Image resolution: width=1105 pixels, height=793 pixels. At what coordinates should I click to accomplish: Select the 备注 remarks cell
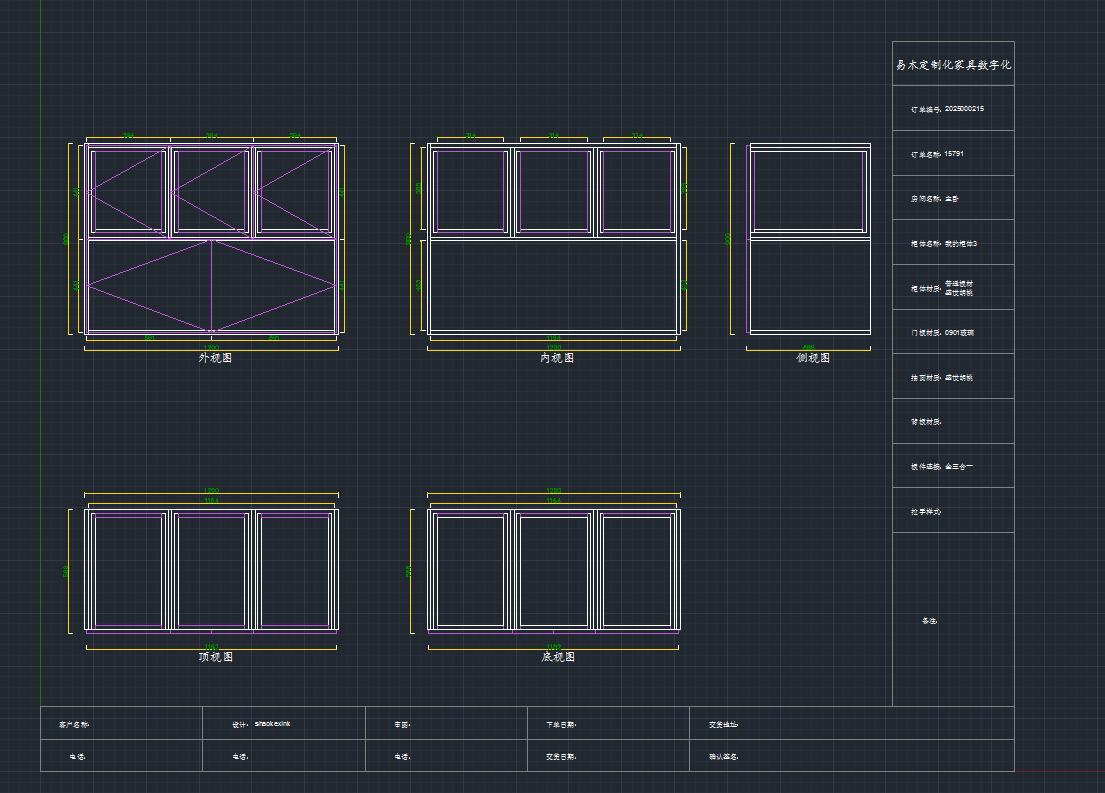point(930,621)
